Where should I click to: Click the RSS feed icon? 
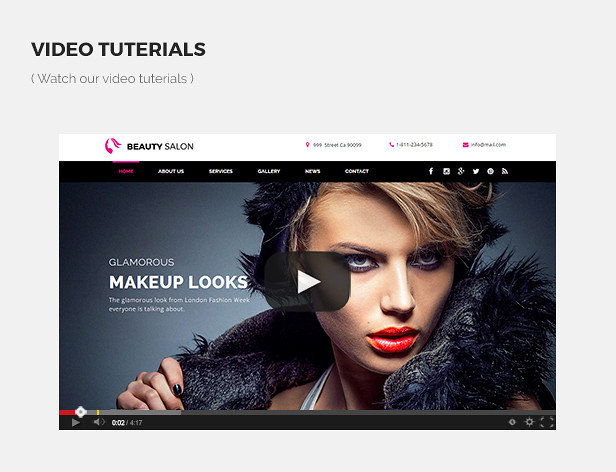pyautogui.click(x=505, y=171)
